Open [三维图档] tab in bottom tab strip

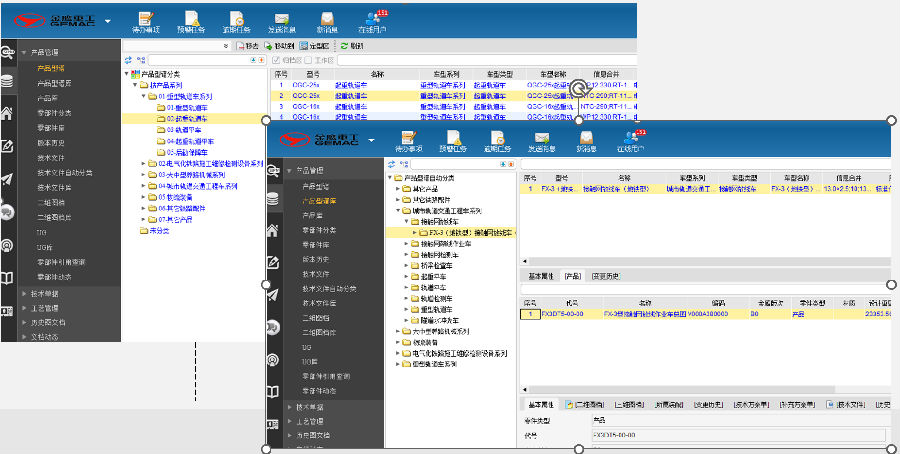629,405
